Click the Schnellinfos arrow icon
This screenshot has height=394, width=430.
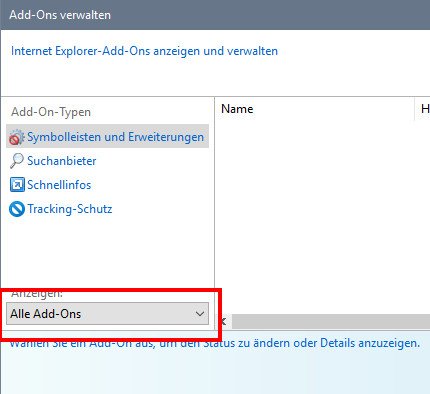(x=17, y=185)
